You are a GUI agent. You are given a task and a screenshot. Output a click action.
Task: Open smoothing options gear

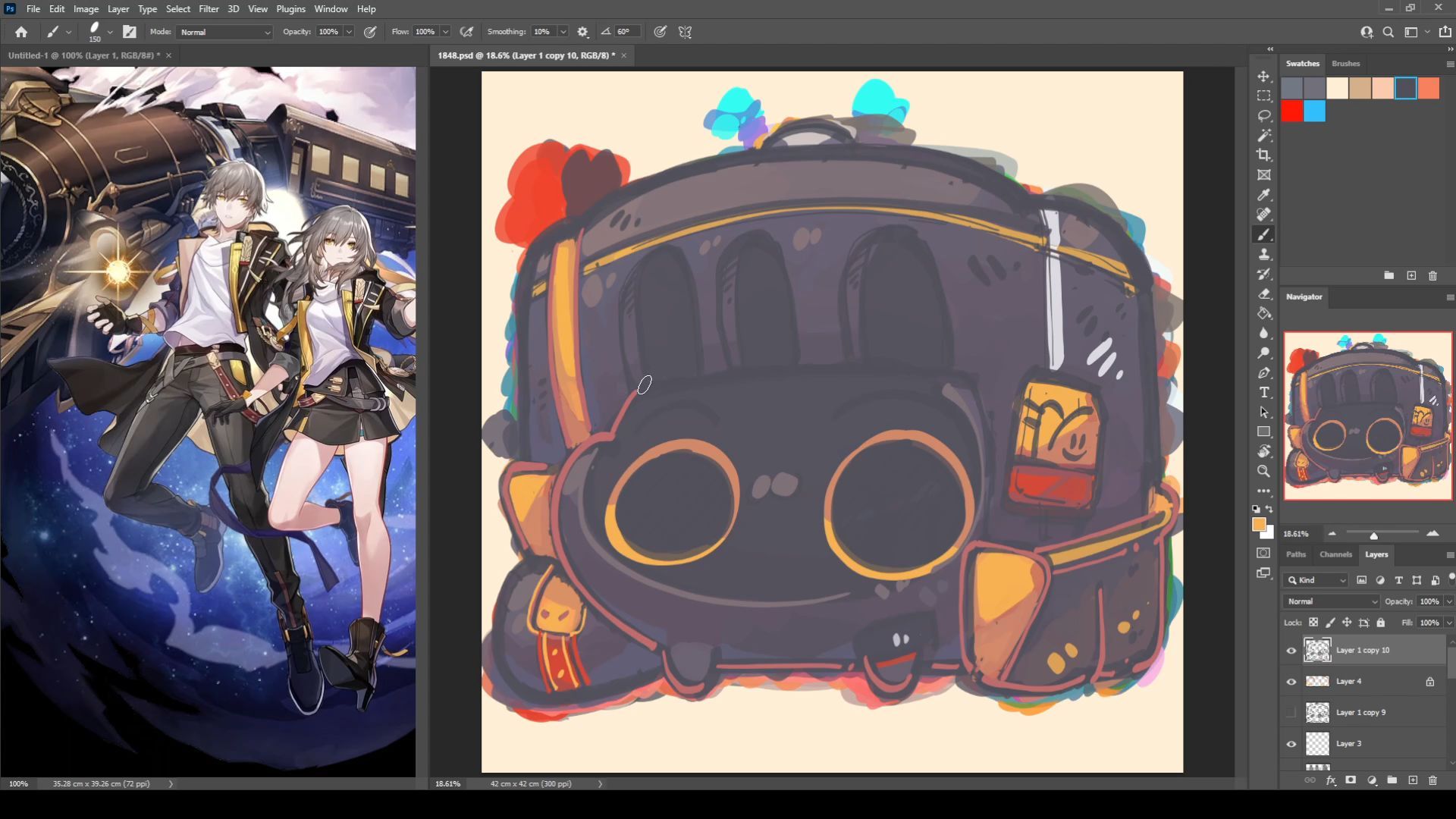(582, 32)
